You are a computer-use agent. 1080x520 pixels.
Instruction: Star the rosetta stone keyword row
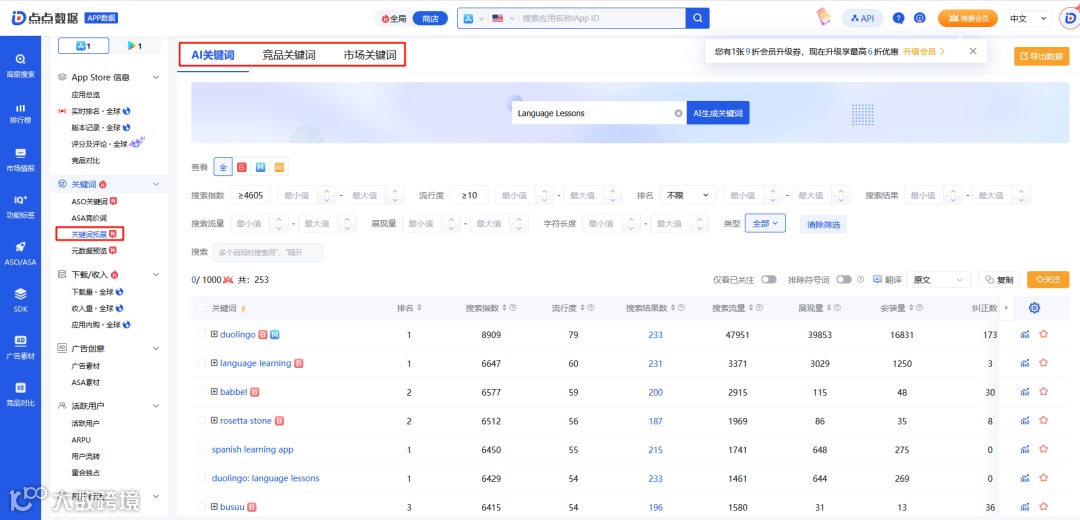point(1043,420)
